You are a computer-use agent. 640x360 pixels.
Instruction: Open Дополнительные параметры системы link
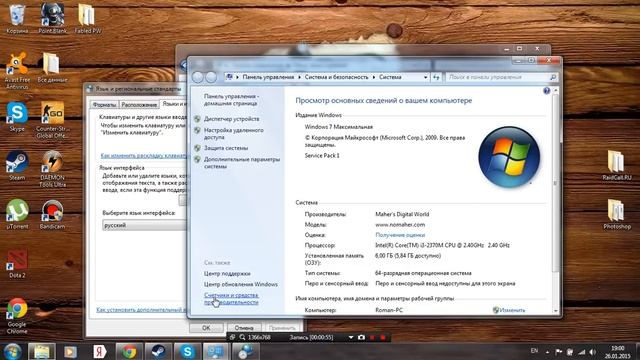click(242, 163)
